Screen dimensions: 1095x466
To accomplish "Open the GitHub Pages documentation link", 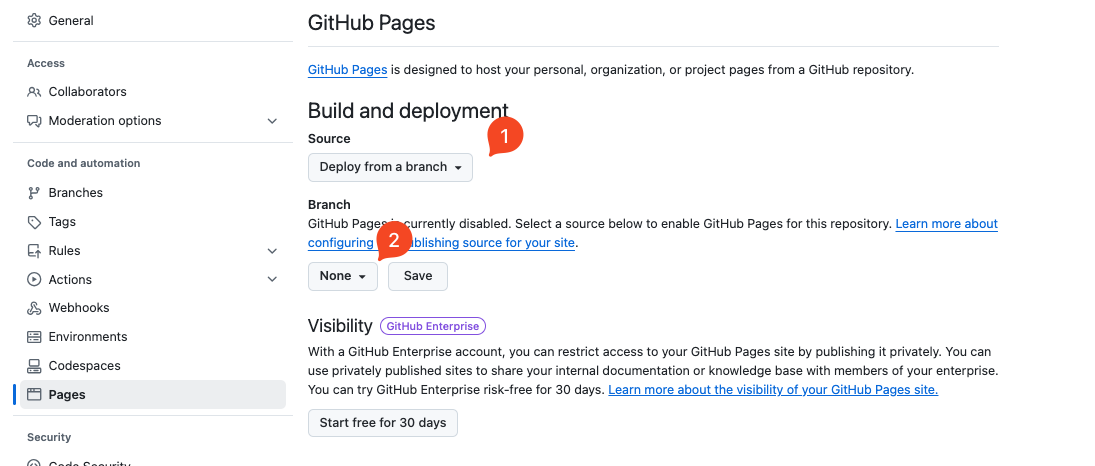I will 347,70.
